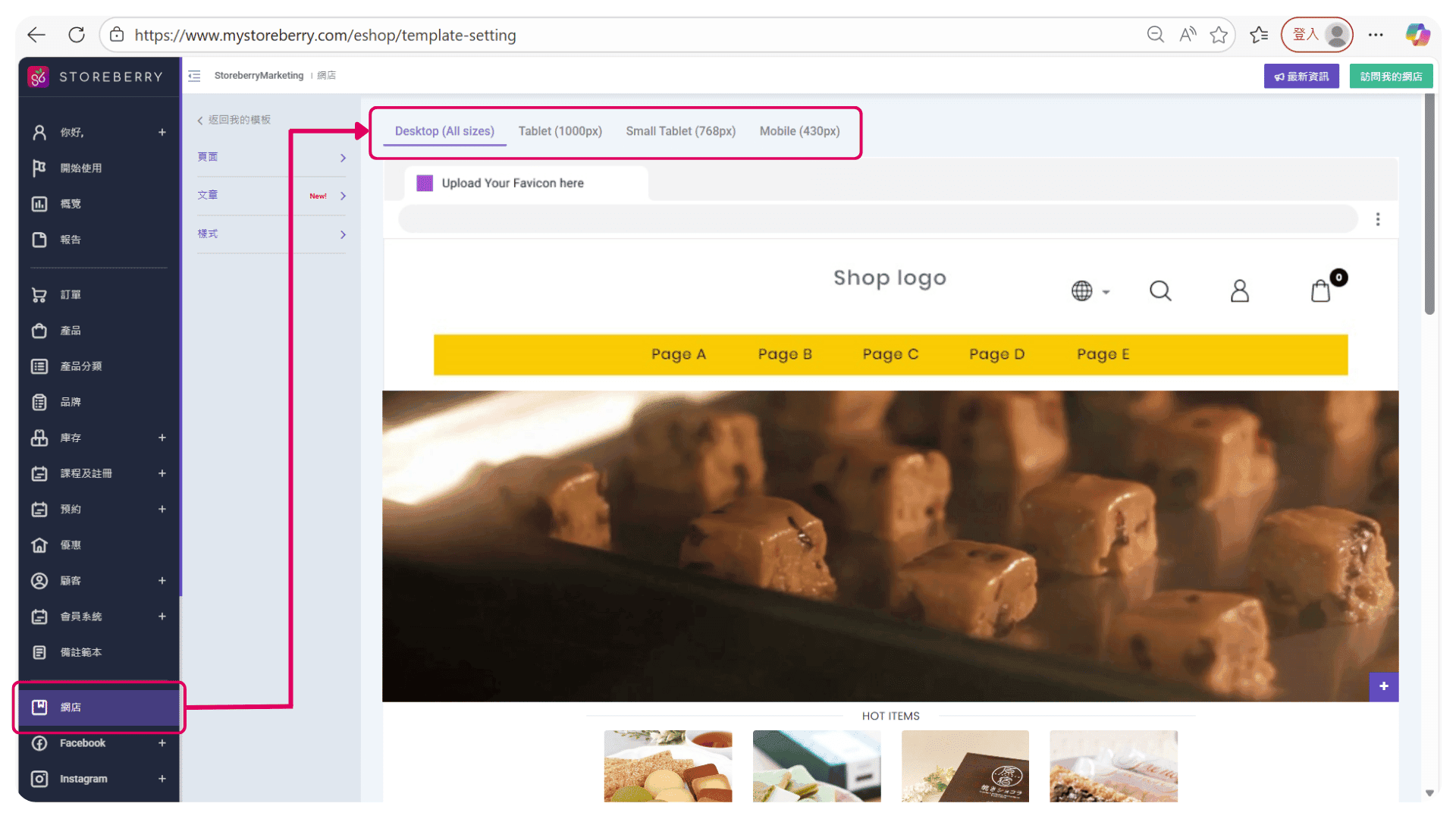1456x819 pixels.
Task: Open the language globe dropdown in the preview
Action: 1090,290
